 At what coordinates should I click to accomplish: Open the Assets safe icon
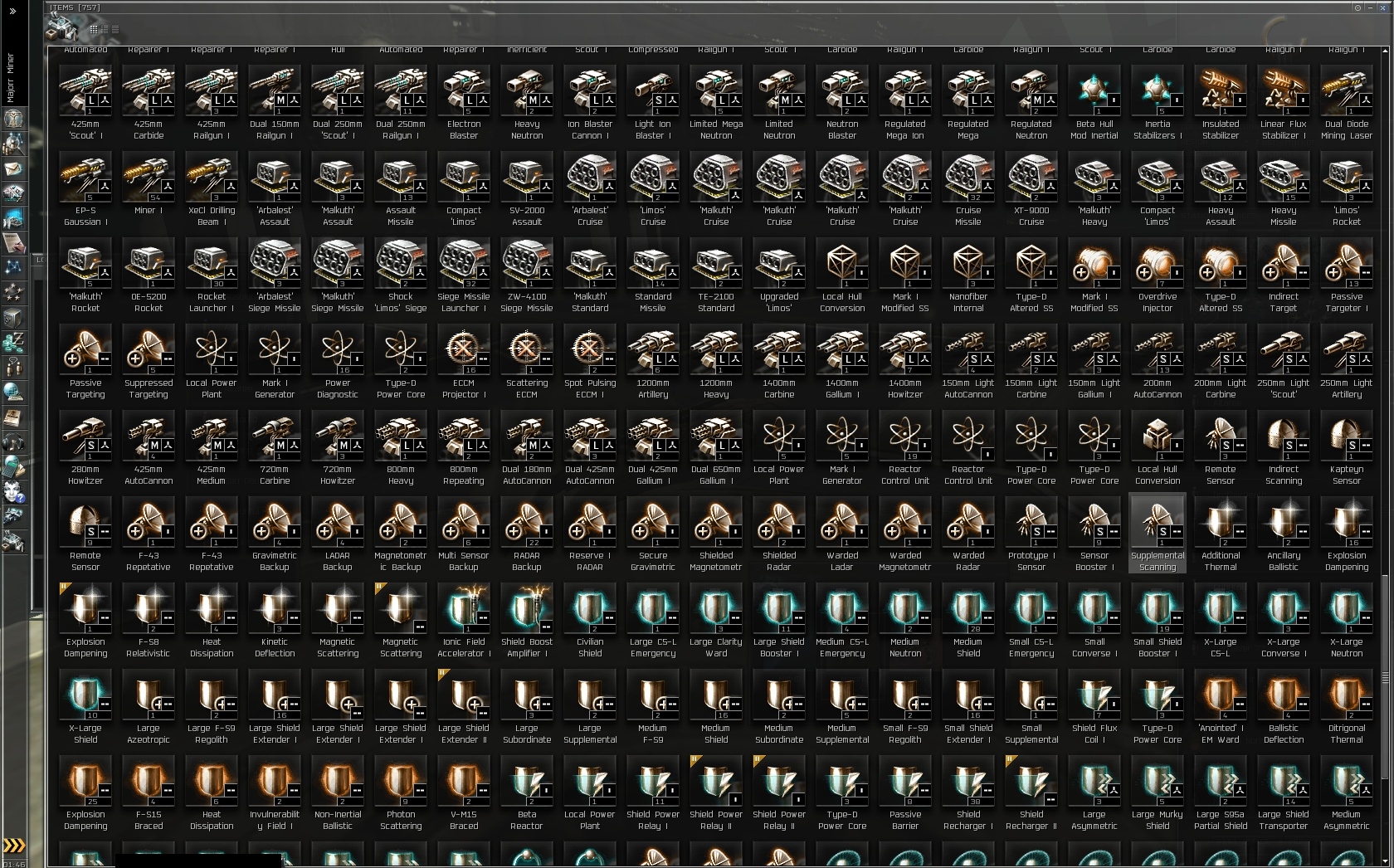(13, 317)
